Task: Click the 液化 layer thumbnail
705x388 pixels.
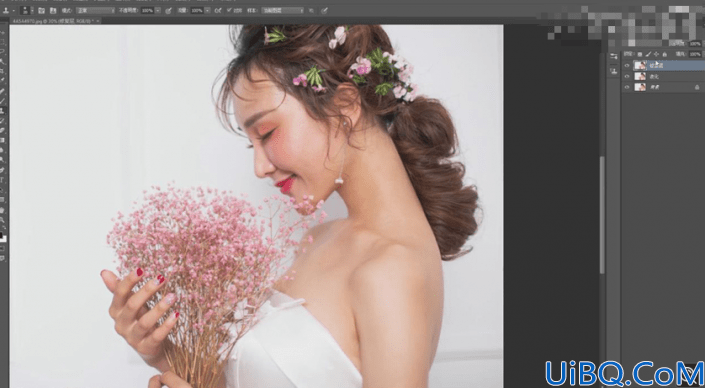Action: [x=640, y=76]
